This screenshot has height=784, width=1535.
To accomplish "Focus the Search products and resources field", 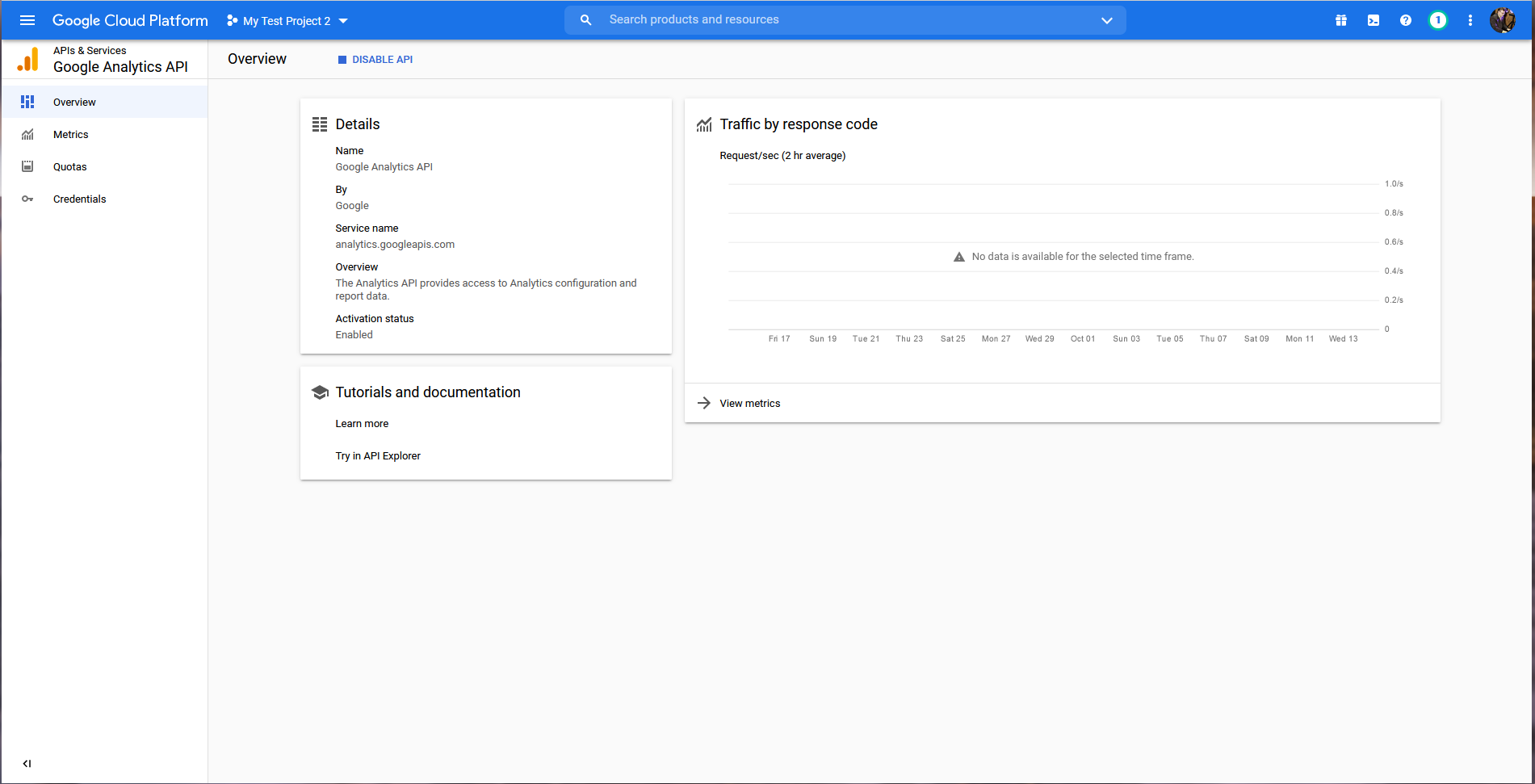I will pos(840,20).
